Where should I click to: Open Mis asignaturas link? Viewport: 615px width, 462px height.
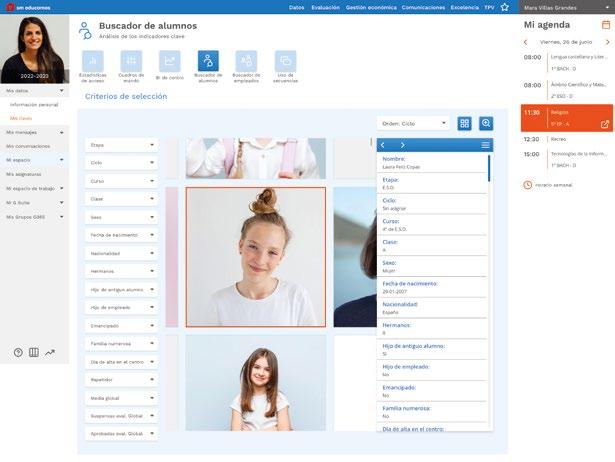point(24,174)
